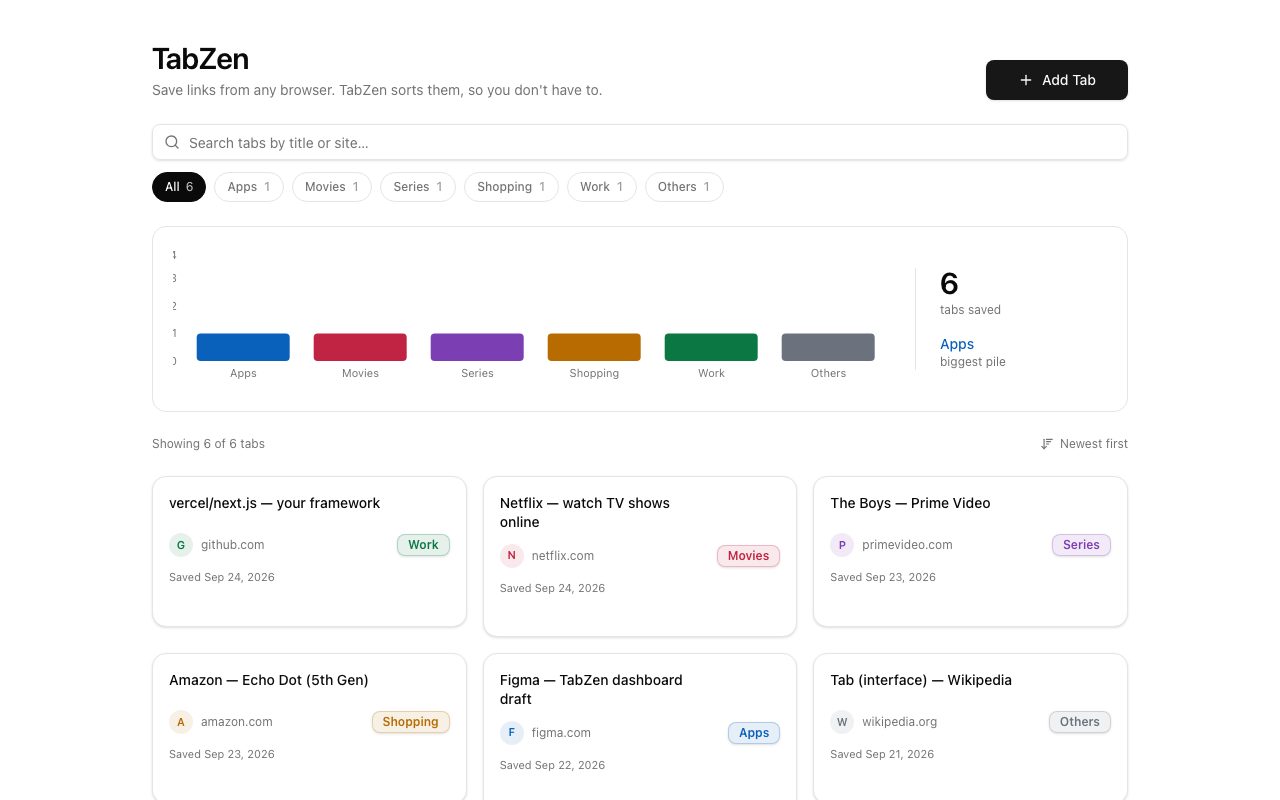1280x800 pixels.
Task: Click the Series tag on The Boys card
Action: [x=1081, y=545]
